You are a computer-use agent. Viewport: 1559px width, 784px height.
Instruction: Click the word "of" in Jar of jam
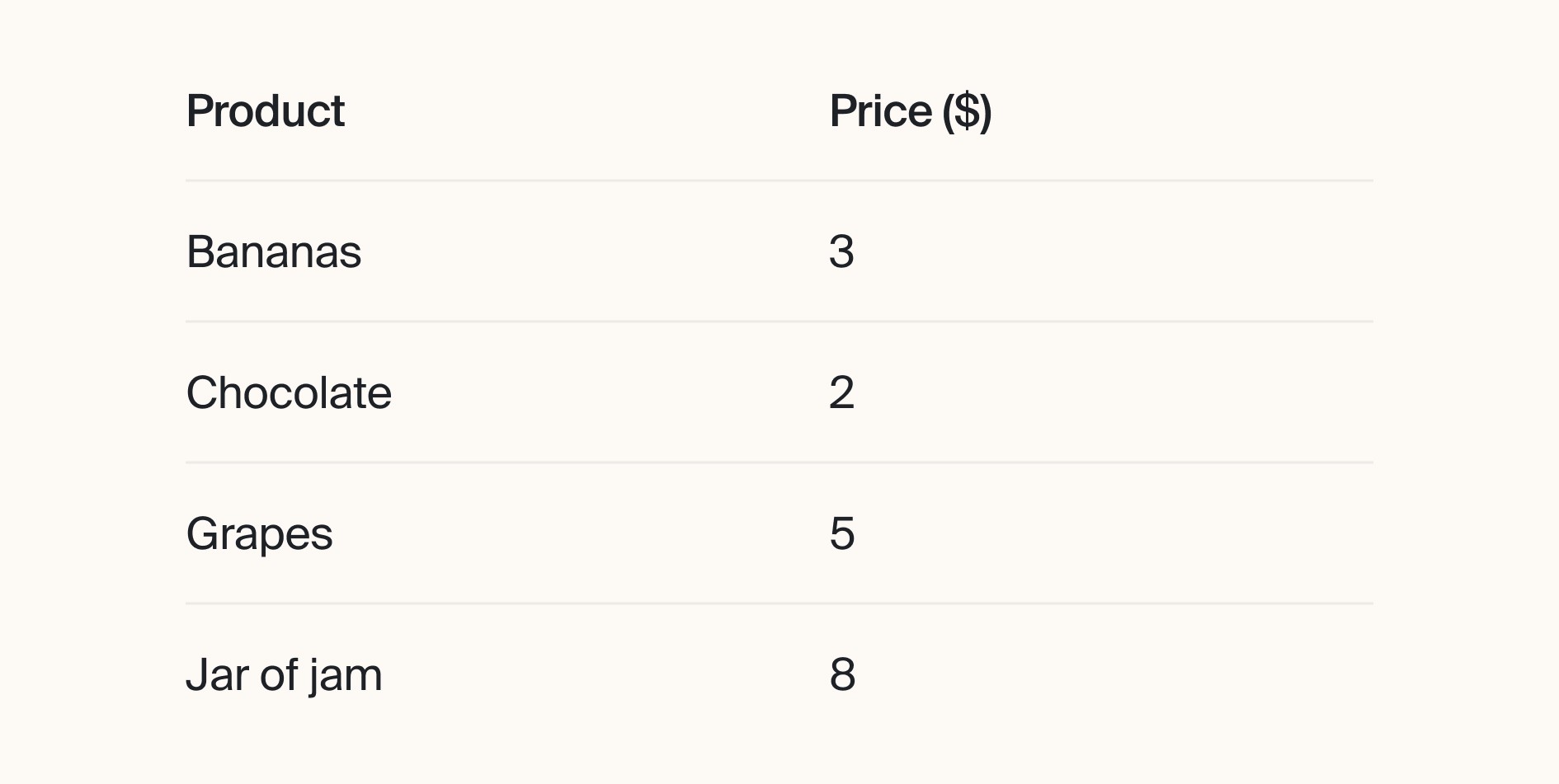(x=279, y=674)
